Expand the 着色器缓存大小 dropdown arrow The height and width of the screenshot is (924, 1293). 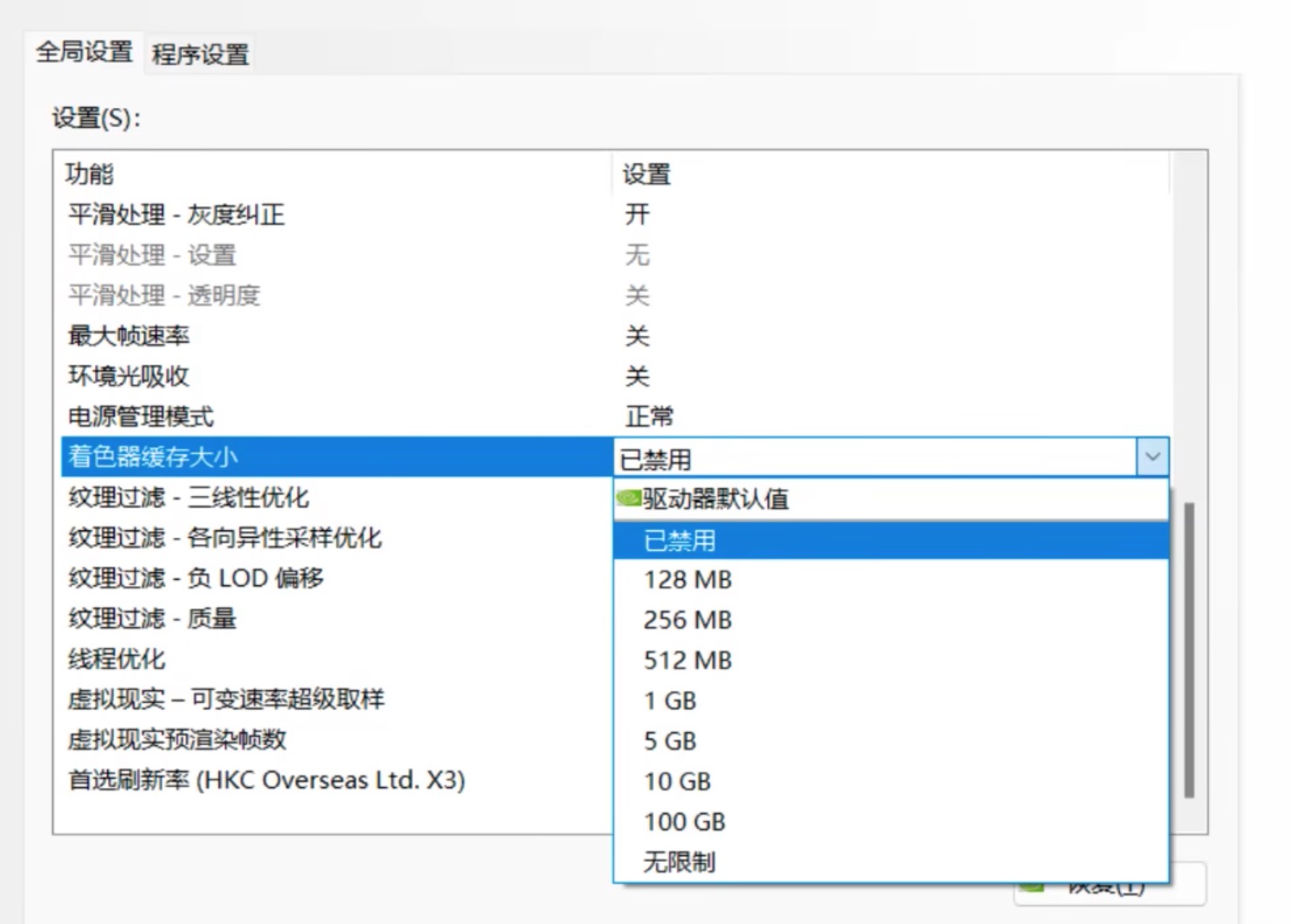1152,457
